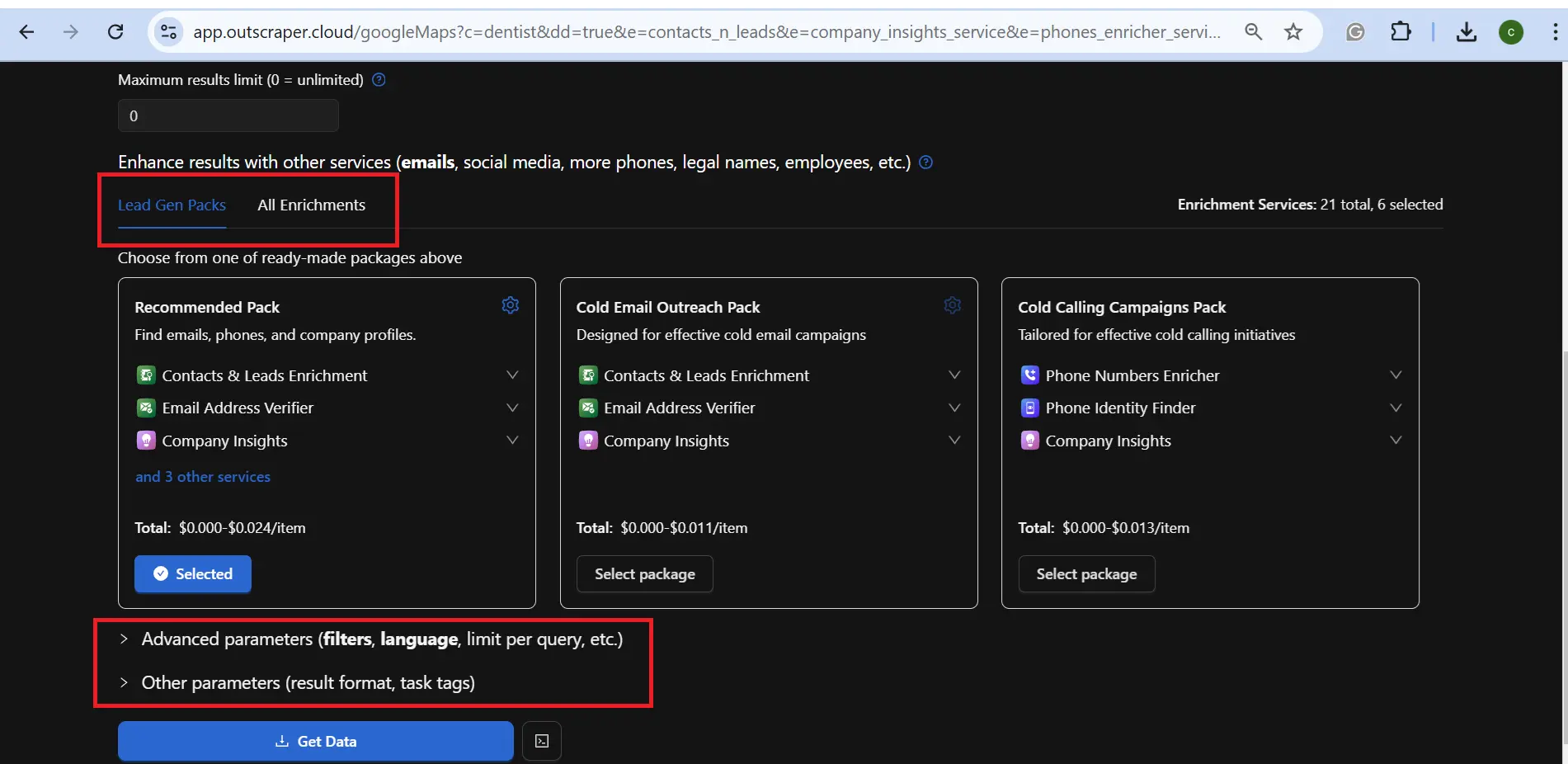The width and height of the screenshot is (1568, 764).
Task: Click the API code icon beside Get Data
Action: [x=542, y=741]
